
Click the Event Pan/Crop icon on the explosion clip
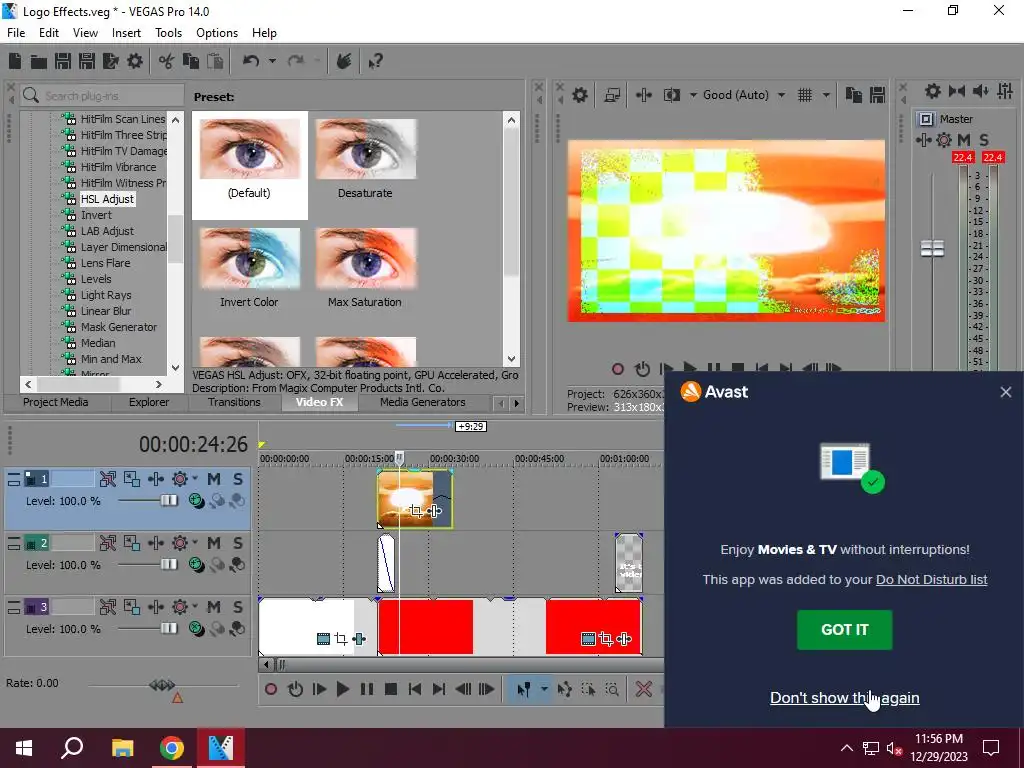point(416,511)
